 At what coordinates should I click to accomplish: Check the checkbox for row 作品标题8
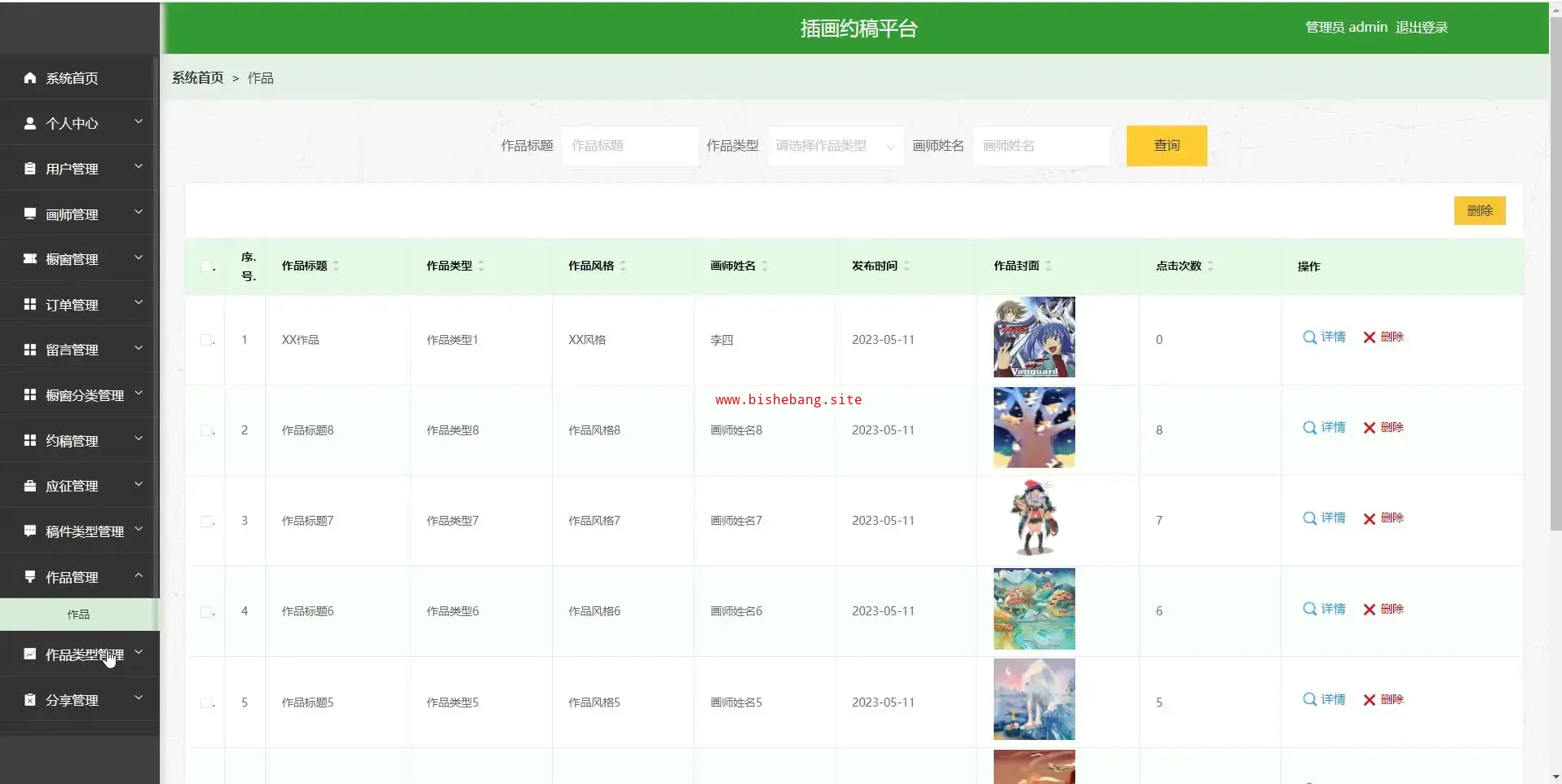coord(206,430)
